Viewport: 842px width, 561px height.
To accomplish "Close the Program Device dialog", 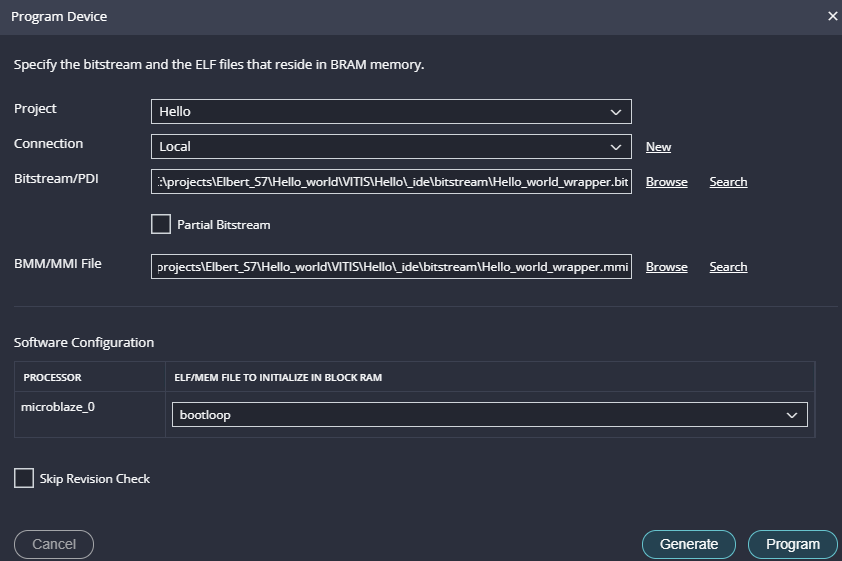I will point(832,17).
